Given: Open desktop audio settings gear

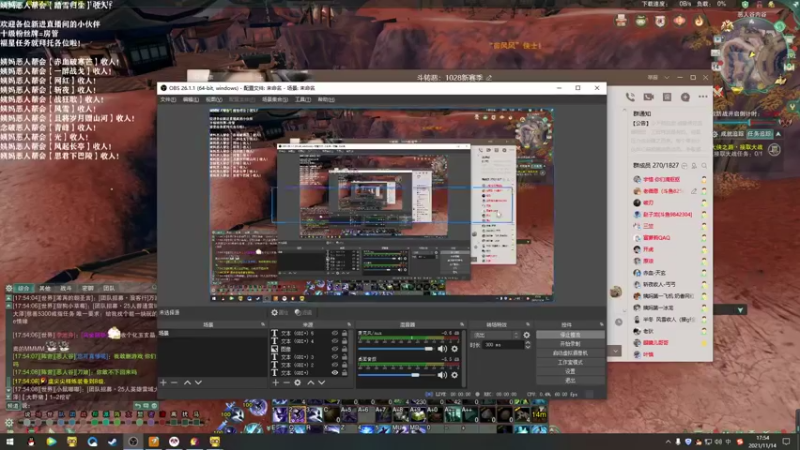Looking at the screenshot, I should pos(454,375).
